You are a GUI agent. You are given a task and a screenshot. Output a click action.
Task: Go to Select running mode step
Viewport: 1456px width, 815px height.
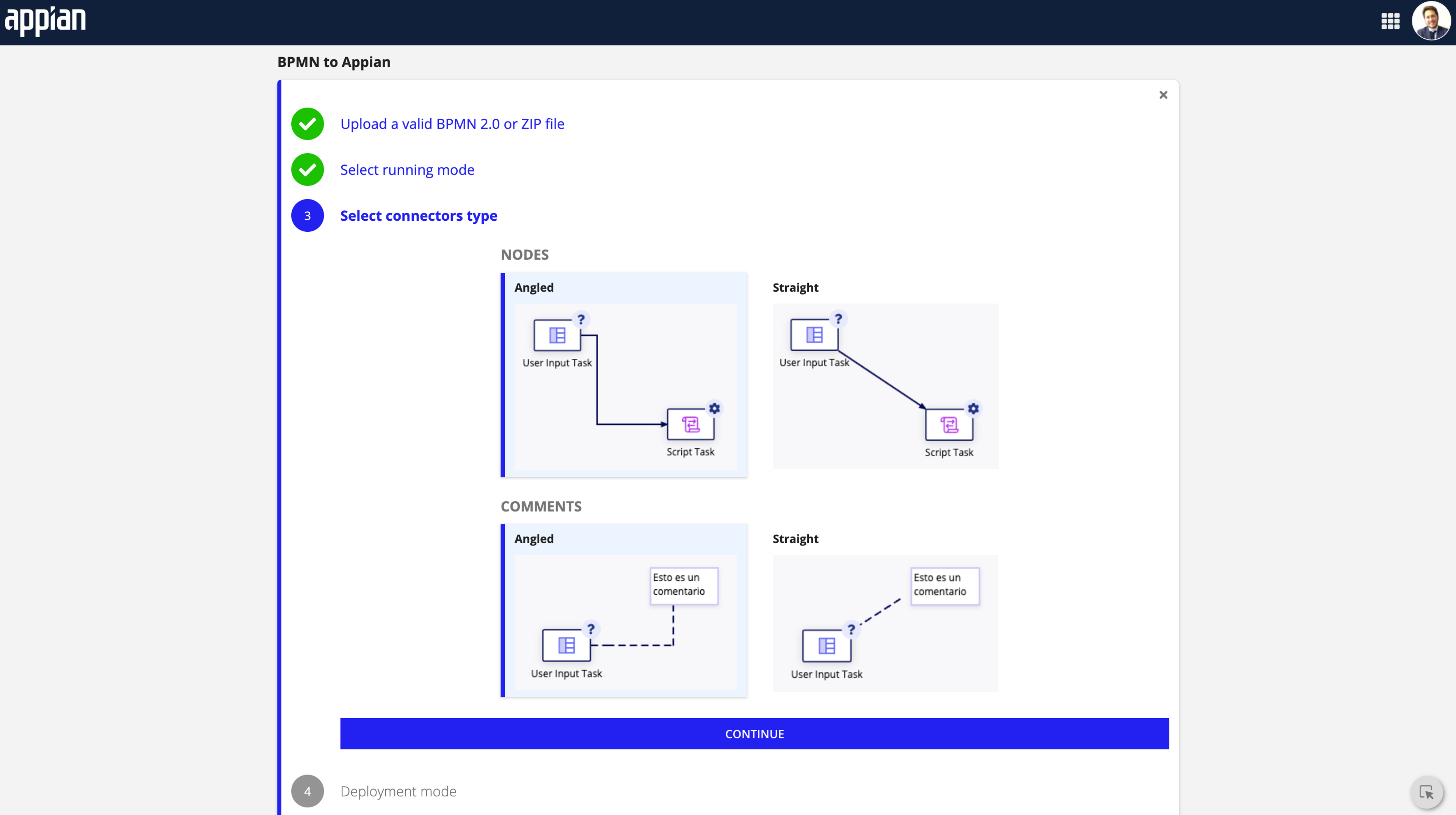(407, 170)
